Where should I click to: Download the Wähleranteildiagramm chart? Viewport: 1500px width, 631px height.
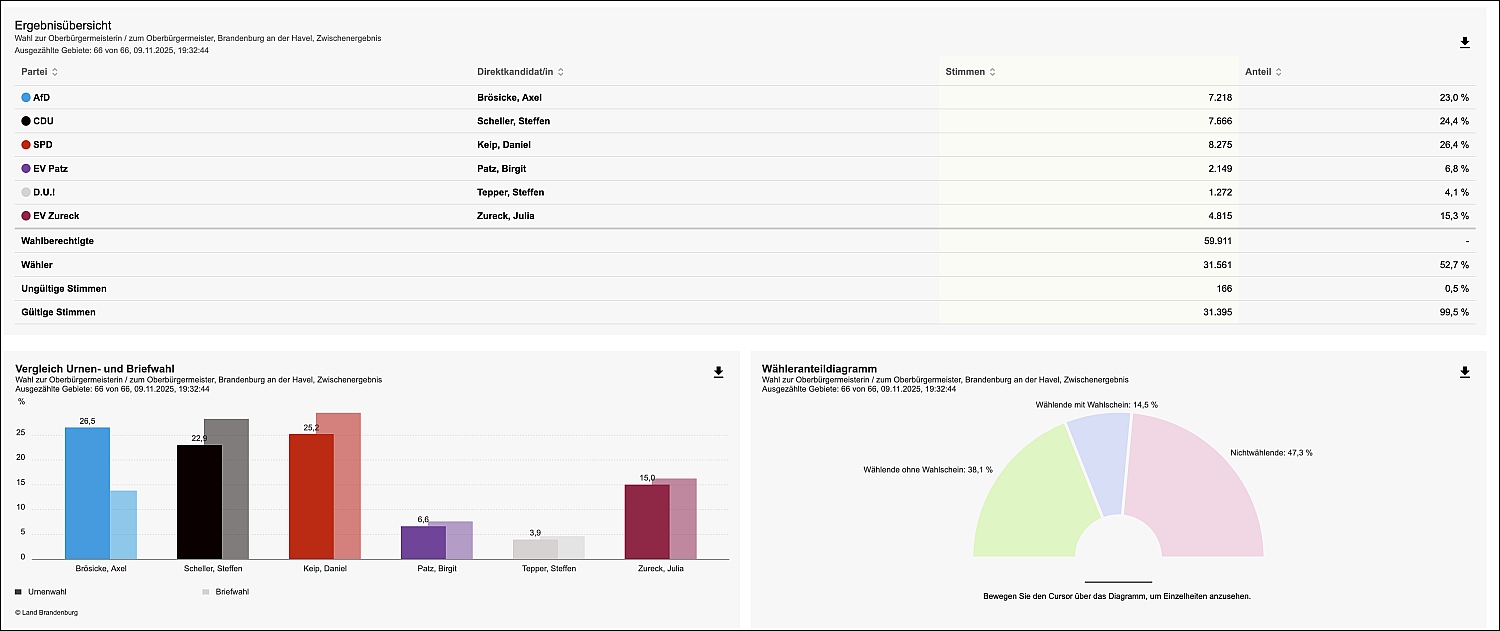1465,372
